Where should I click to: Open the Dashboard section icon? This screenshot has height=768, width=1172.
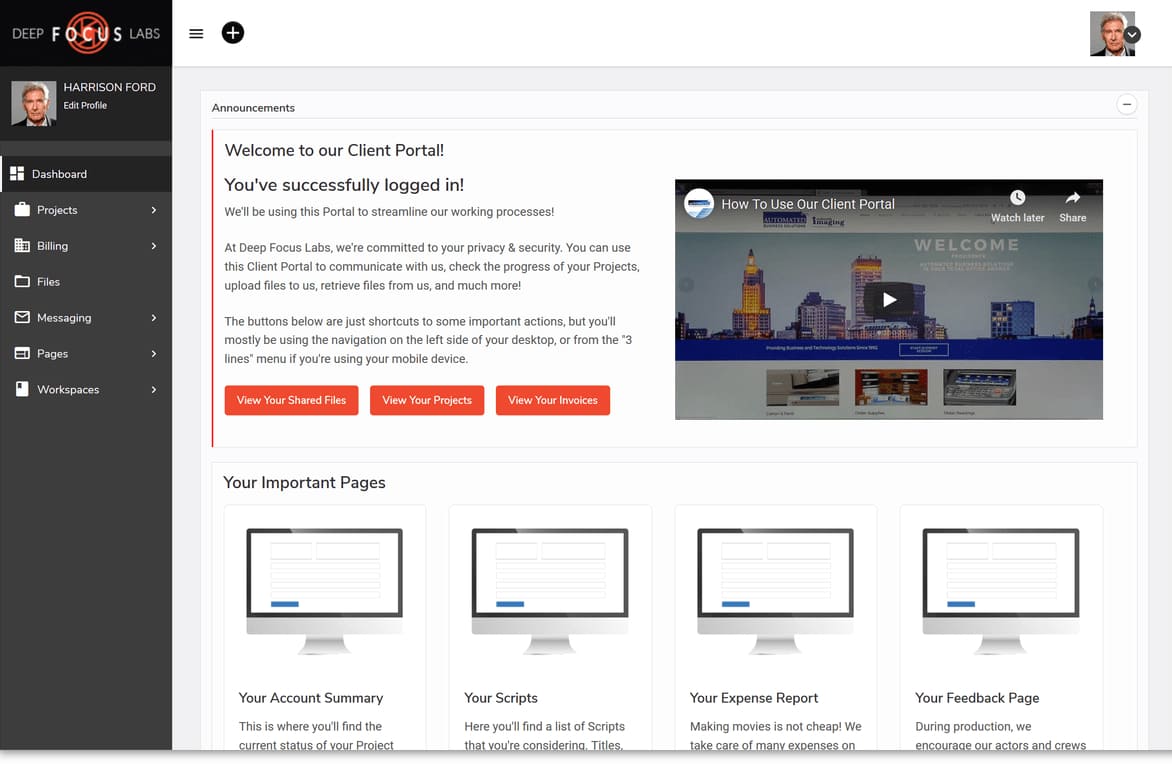point(18,173)
